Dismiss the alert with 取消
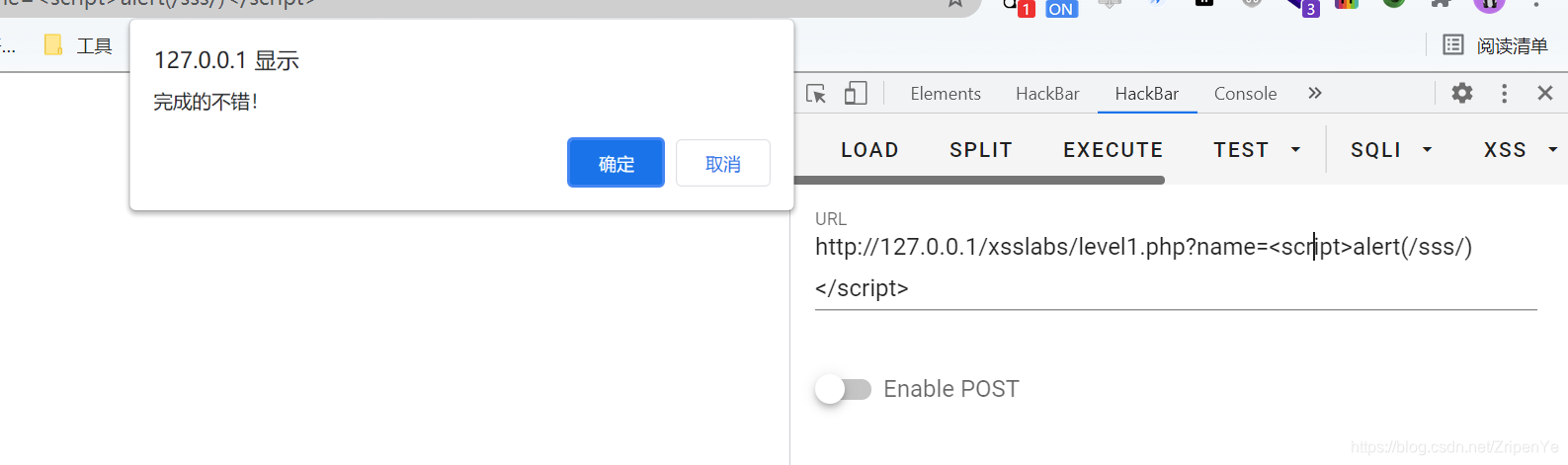The height and width of the screenshot is (465, 1568). point(723,163)
